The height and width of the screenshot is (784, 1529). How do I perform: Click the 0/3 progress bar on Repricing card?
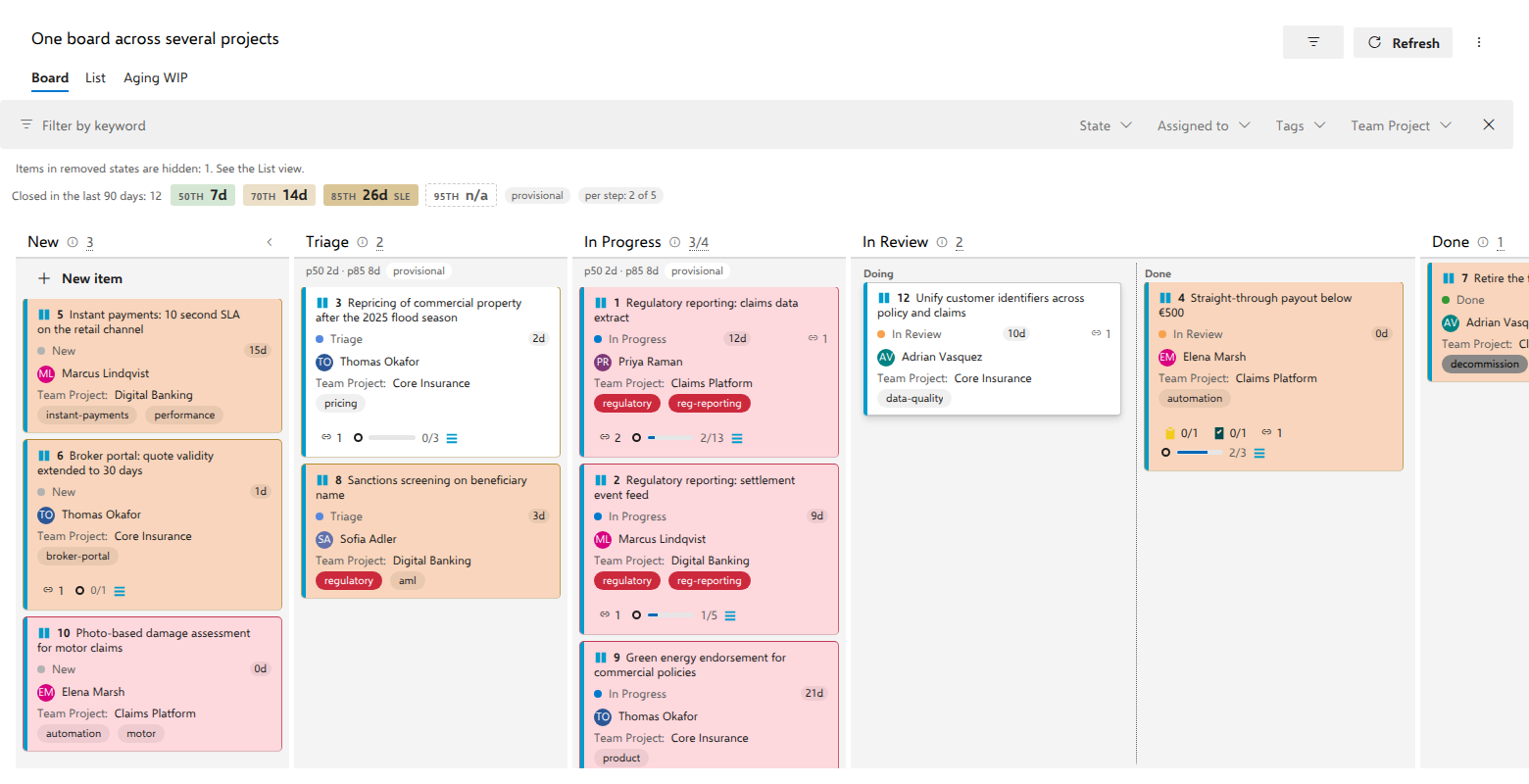[x=391, y=438]
